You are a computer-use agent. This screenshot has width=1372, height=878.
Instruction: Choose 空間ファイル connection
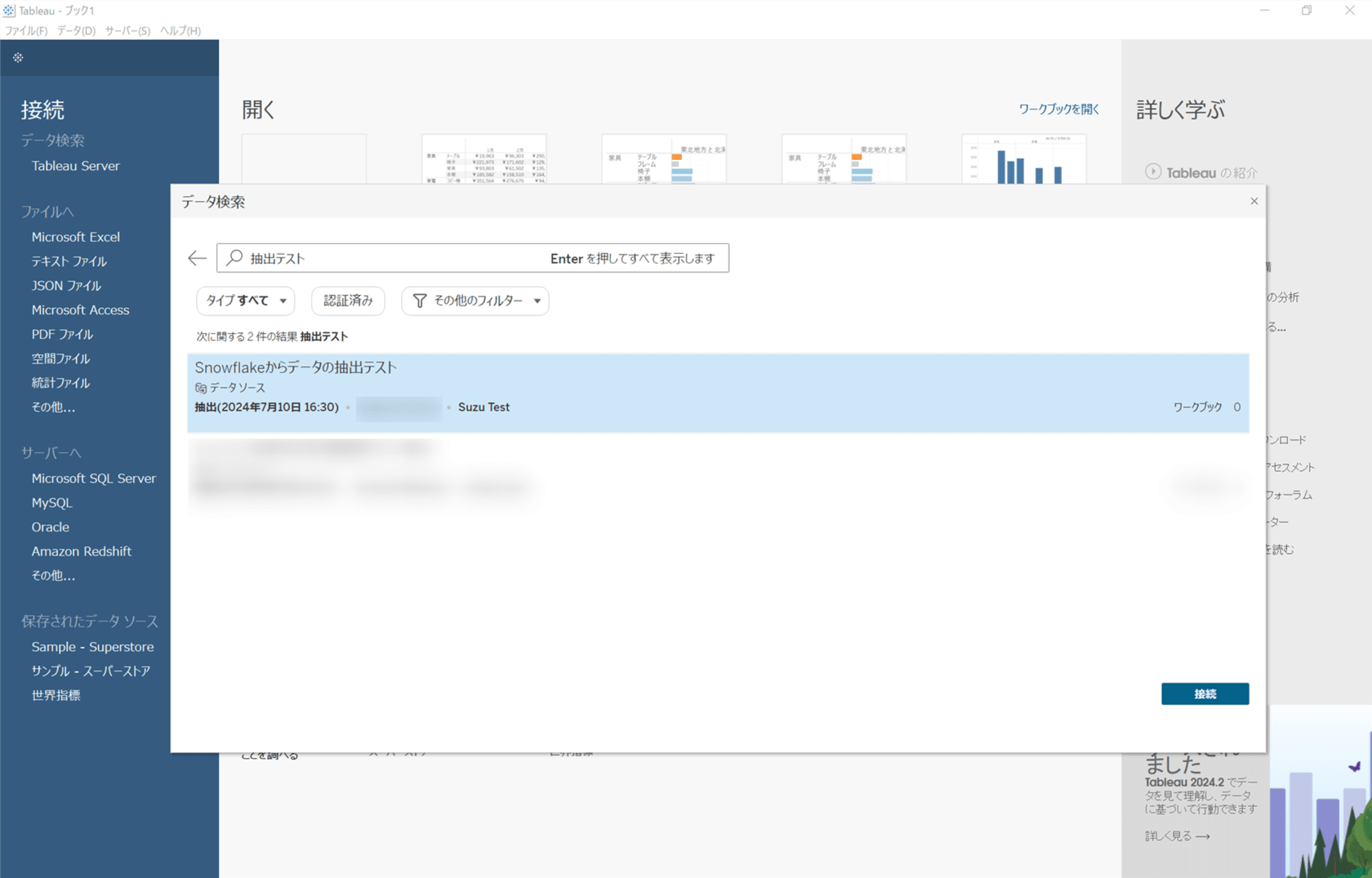(x=60, y=359)
